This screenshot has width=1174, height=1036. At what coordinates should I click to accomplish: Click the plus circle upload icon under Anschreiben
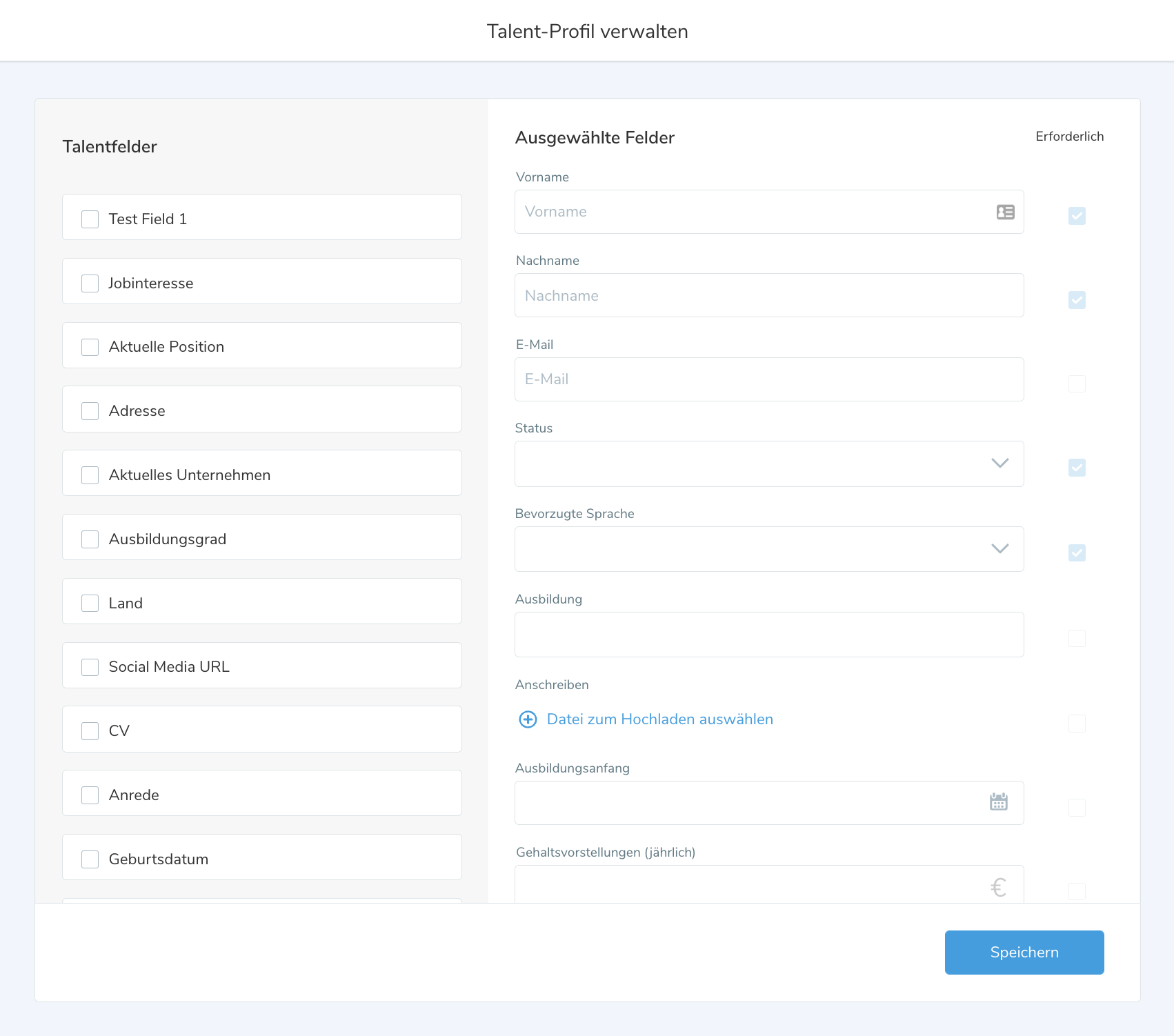click(x=528, y=719)
